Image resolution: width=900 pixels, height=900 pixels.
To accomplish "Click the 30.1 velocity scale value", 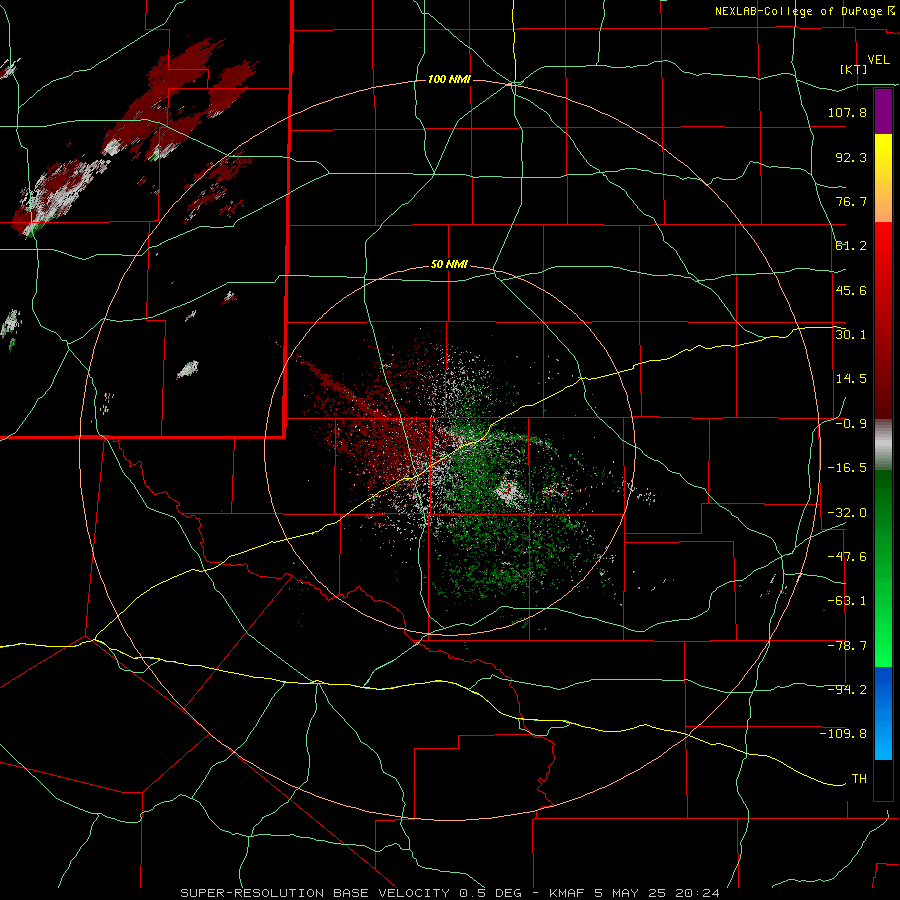I will [851, 334].
